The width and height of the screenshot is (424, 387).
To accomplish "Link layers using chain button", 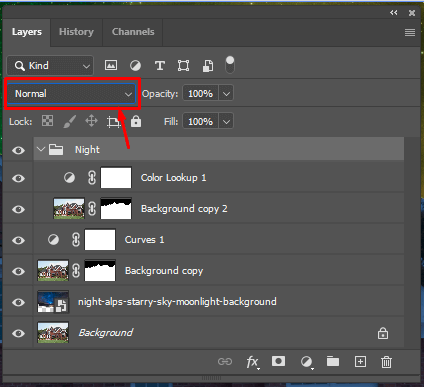I will point(225,362).
